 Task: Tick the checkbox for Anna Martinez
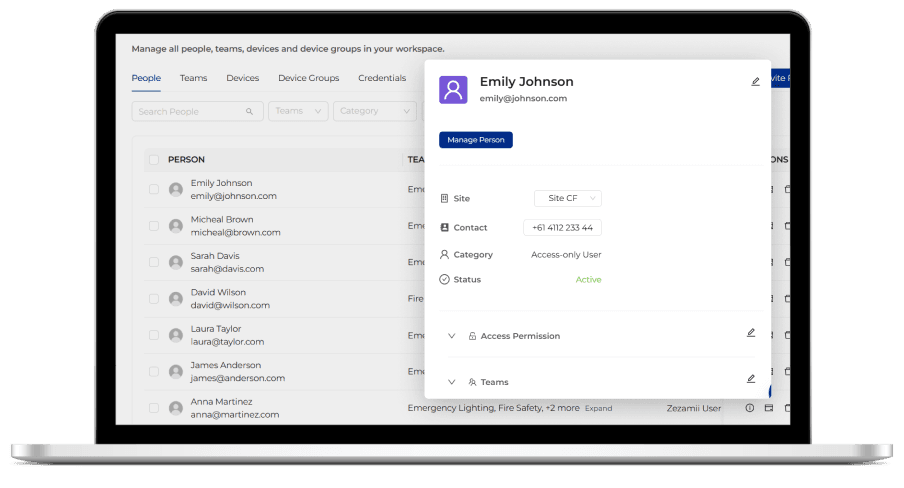[154, 408]
